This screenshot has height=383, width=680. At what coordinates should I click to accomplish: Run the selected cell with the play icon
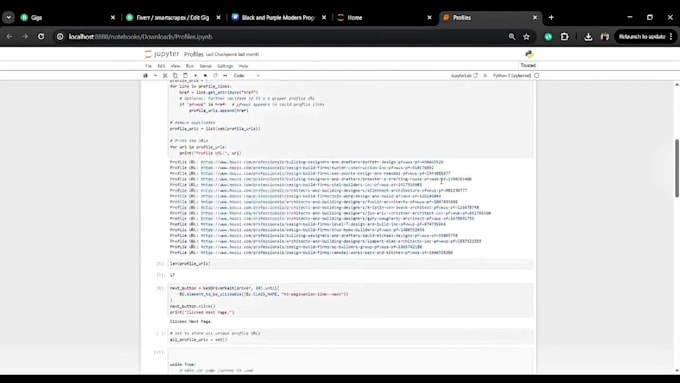pyautogui.click(x=195, y=75)
